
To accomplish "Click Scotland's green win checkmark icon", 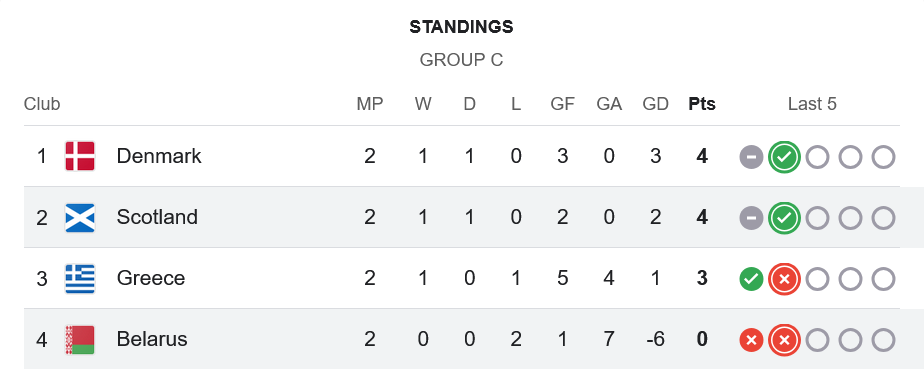I will point(784,219).
